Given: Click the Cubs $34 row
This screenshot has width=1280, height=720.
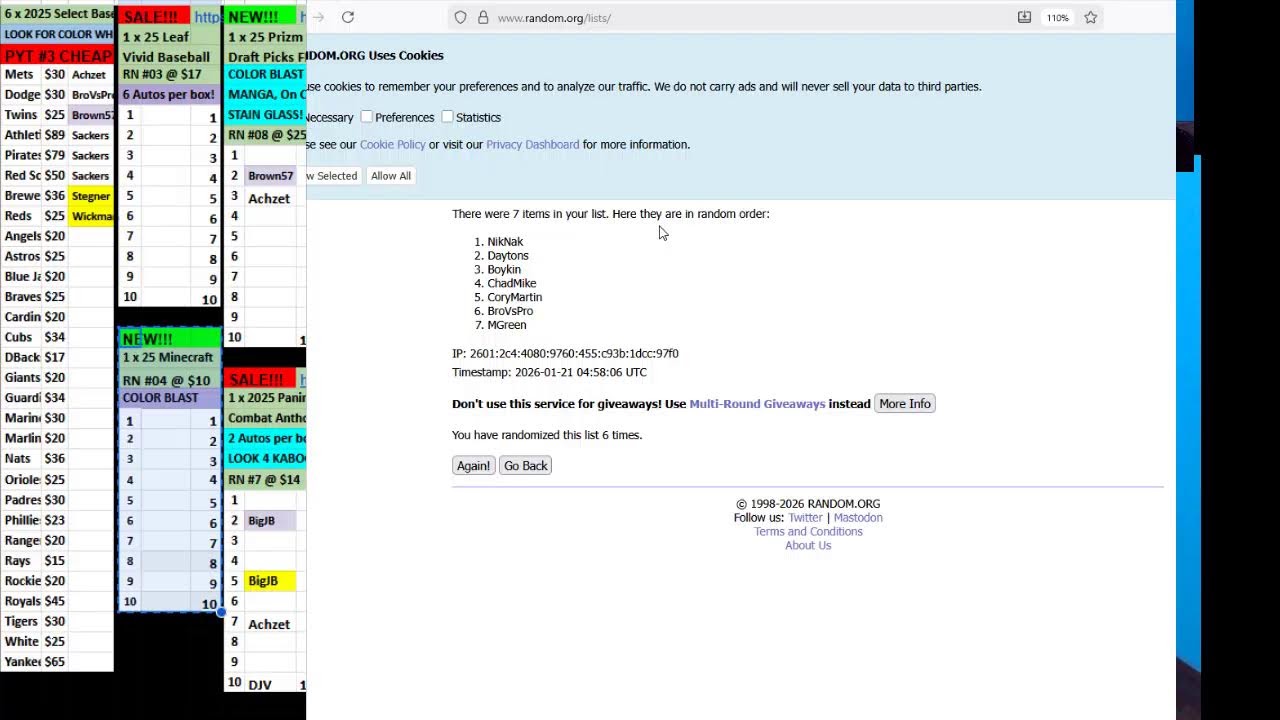Looking at the screenshot, I should (x=57, y=337).
